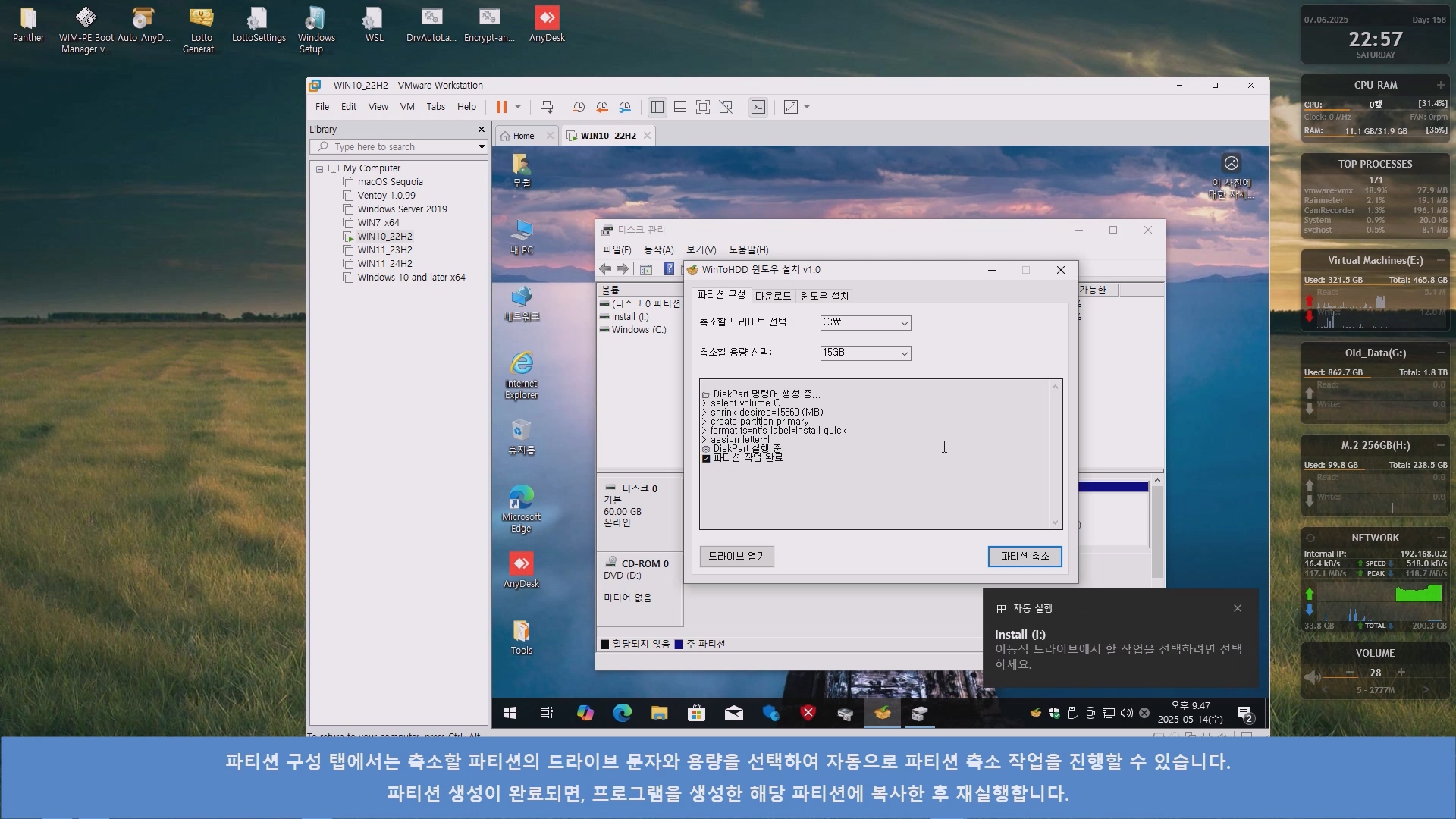Open the VM menu in VMware

[x=407, y=107]
